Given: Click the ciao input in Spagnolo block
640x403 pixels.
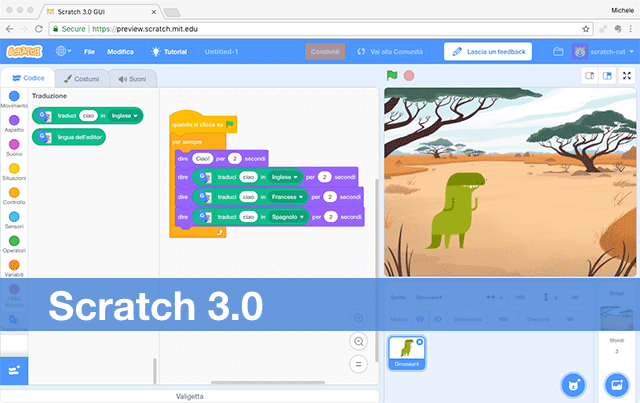Looking at the screenshot, I should [248, 217].
